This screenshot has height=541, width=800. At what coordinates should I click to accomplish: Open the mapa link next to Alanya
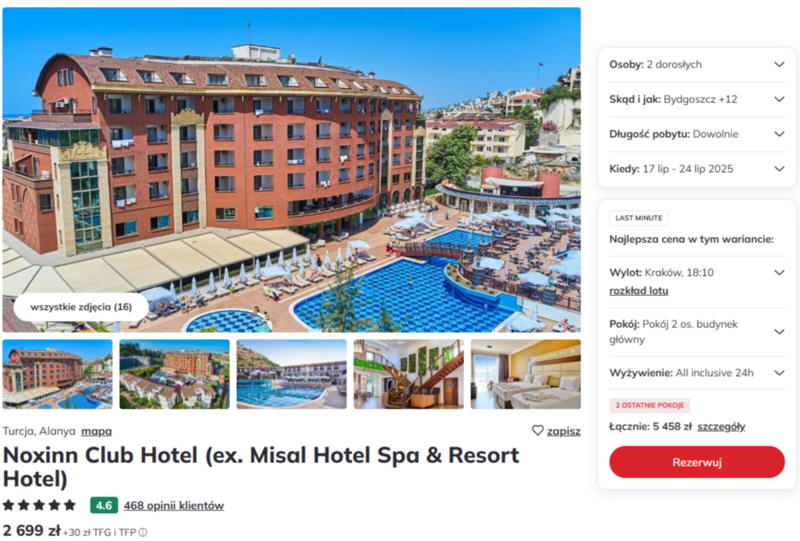coord(96,431)
